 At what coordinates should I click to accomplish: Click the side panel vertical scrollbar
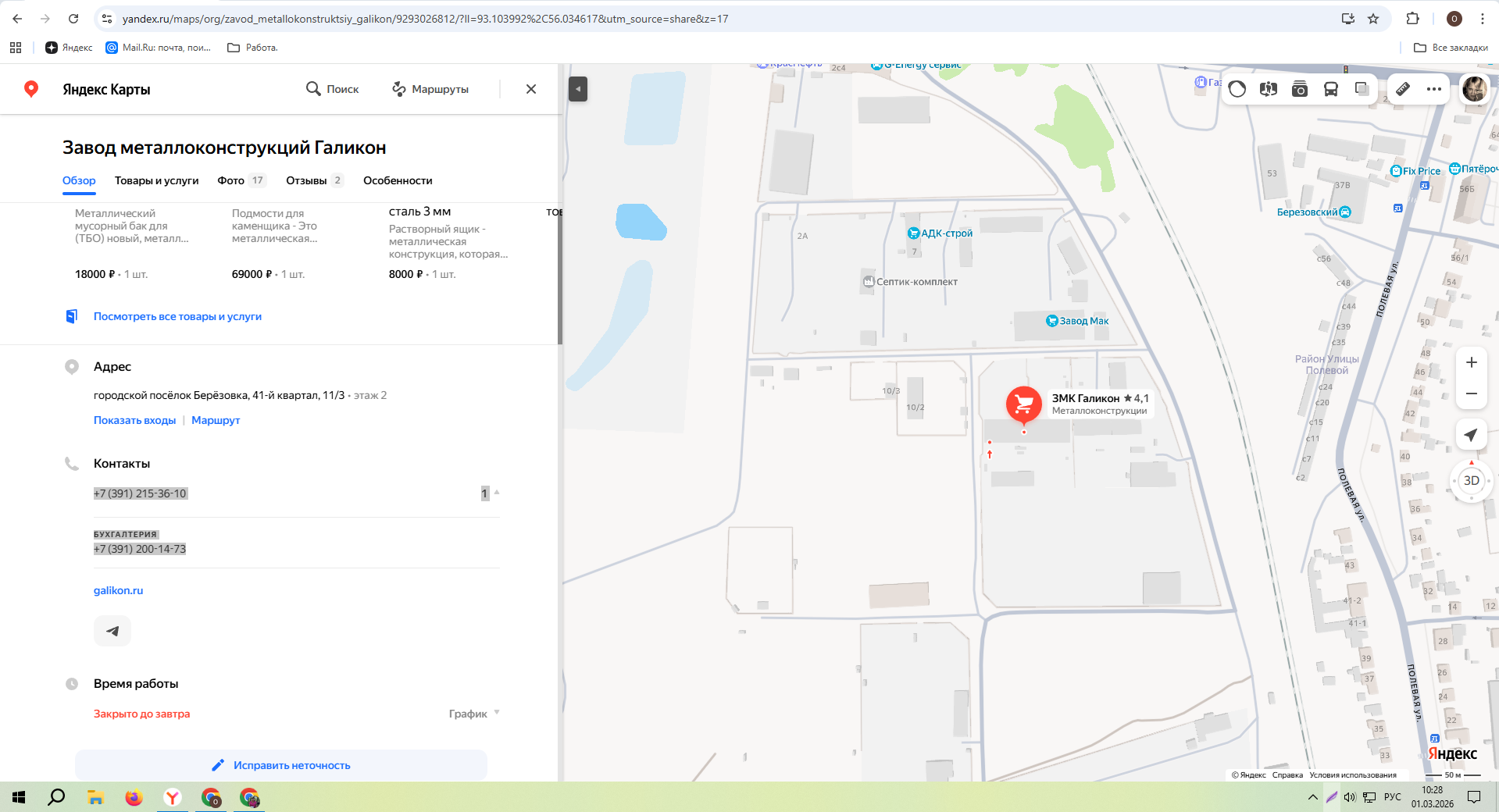[x=559, y=273]
